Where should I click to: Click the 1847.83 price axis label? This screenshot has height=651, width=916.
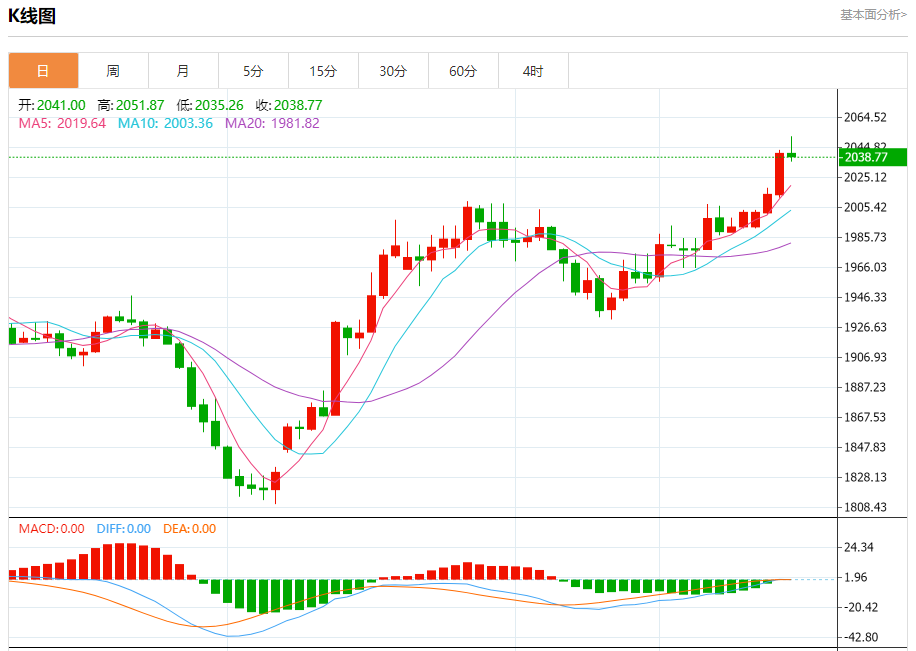[x=865, y=447]
